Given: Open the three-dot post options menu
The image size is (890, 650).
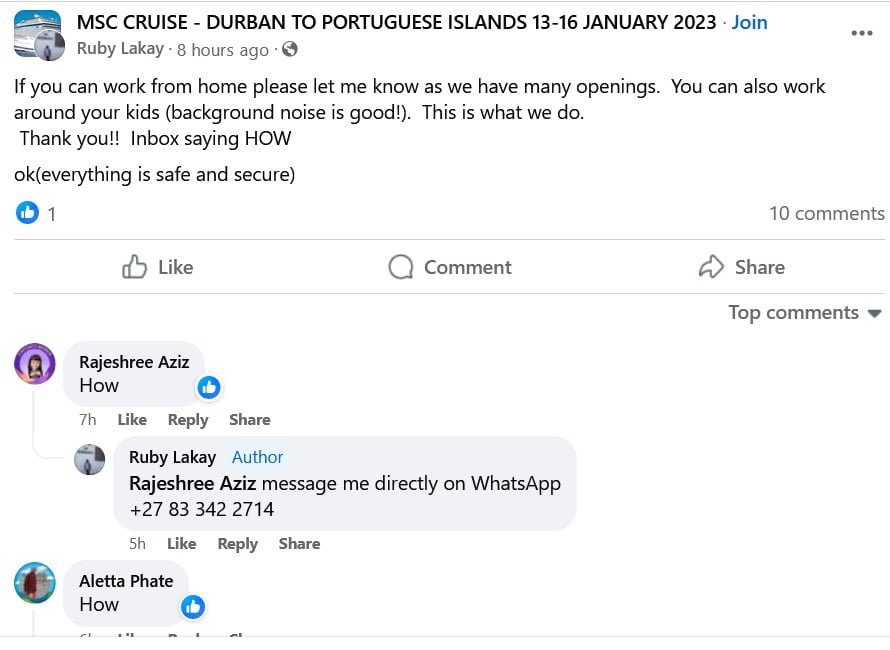Looking at the screenshot, I should click(x=861, y=33).
